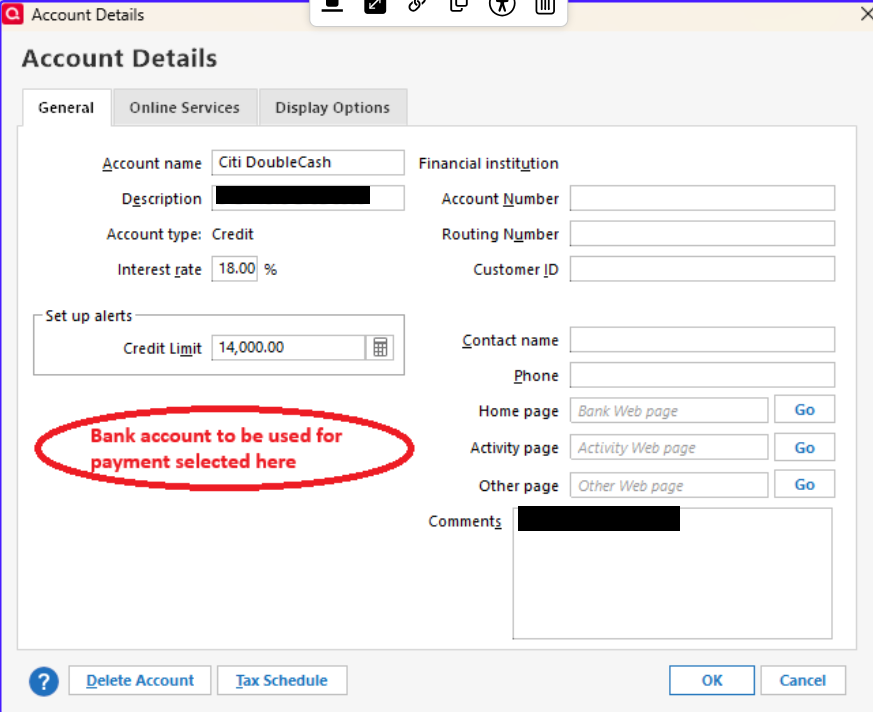Click the Home page Bank Web page field
Screen dimensions: 873x712
pos(669,410)
